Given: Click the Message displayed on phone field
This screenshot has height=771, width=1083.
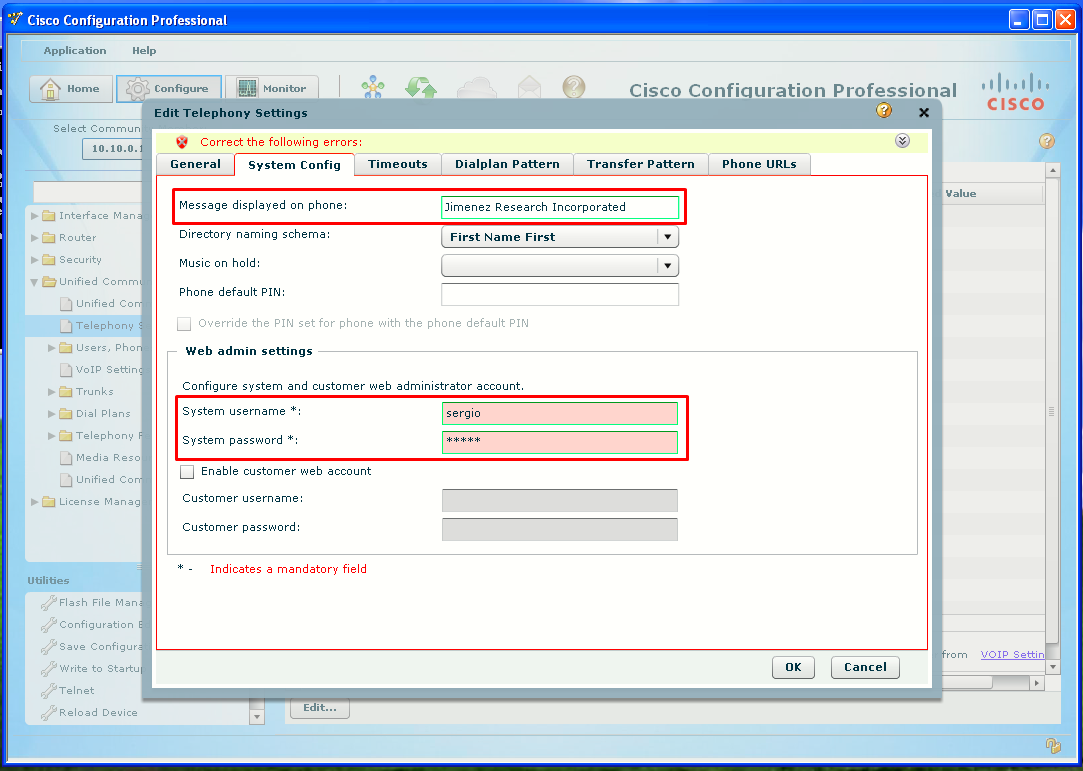Looking at the screenshot, I should point(560,207).
